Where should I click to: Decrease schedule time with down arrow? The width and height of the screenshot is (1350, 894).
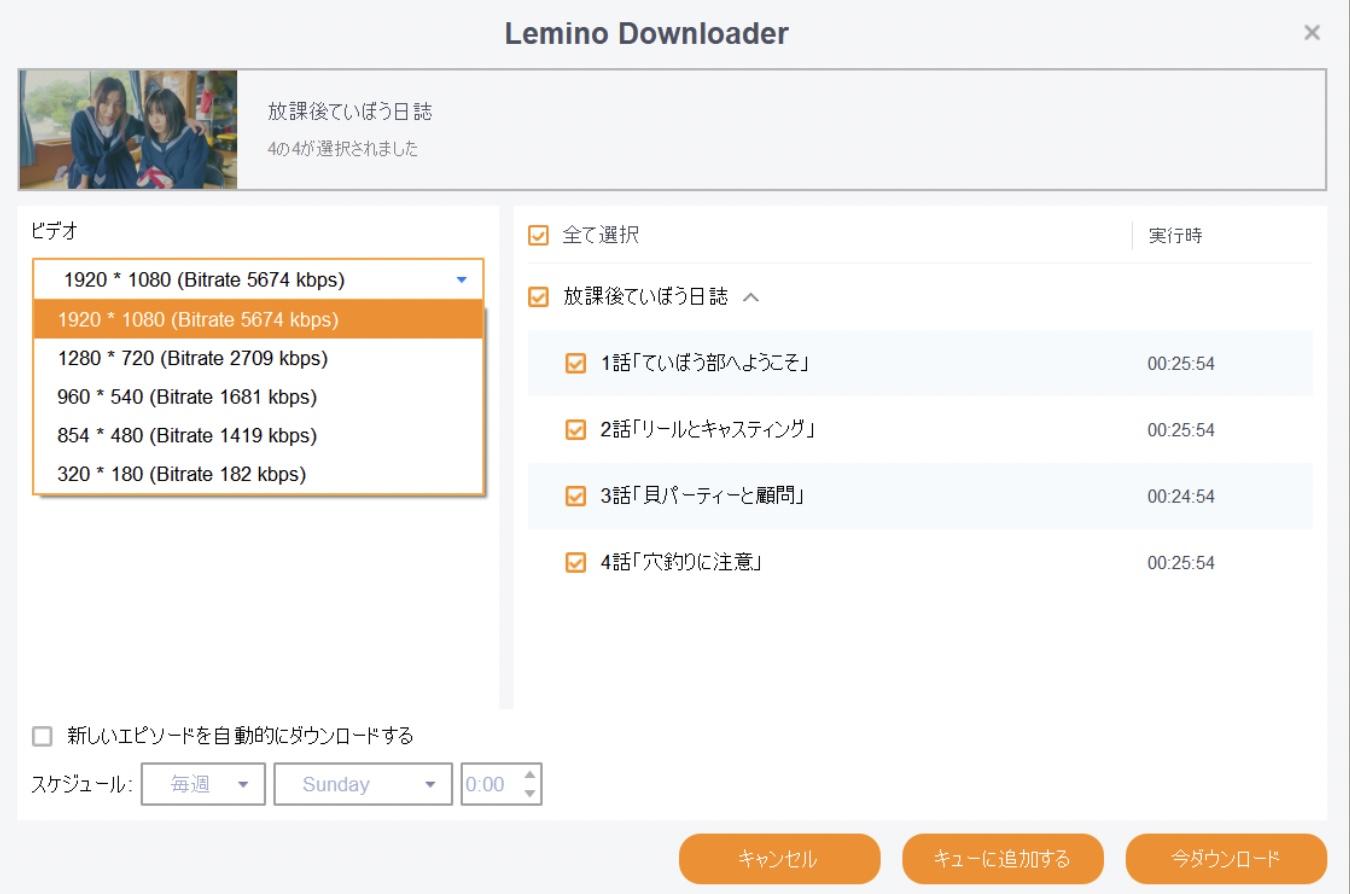click(530, 795)
